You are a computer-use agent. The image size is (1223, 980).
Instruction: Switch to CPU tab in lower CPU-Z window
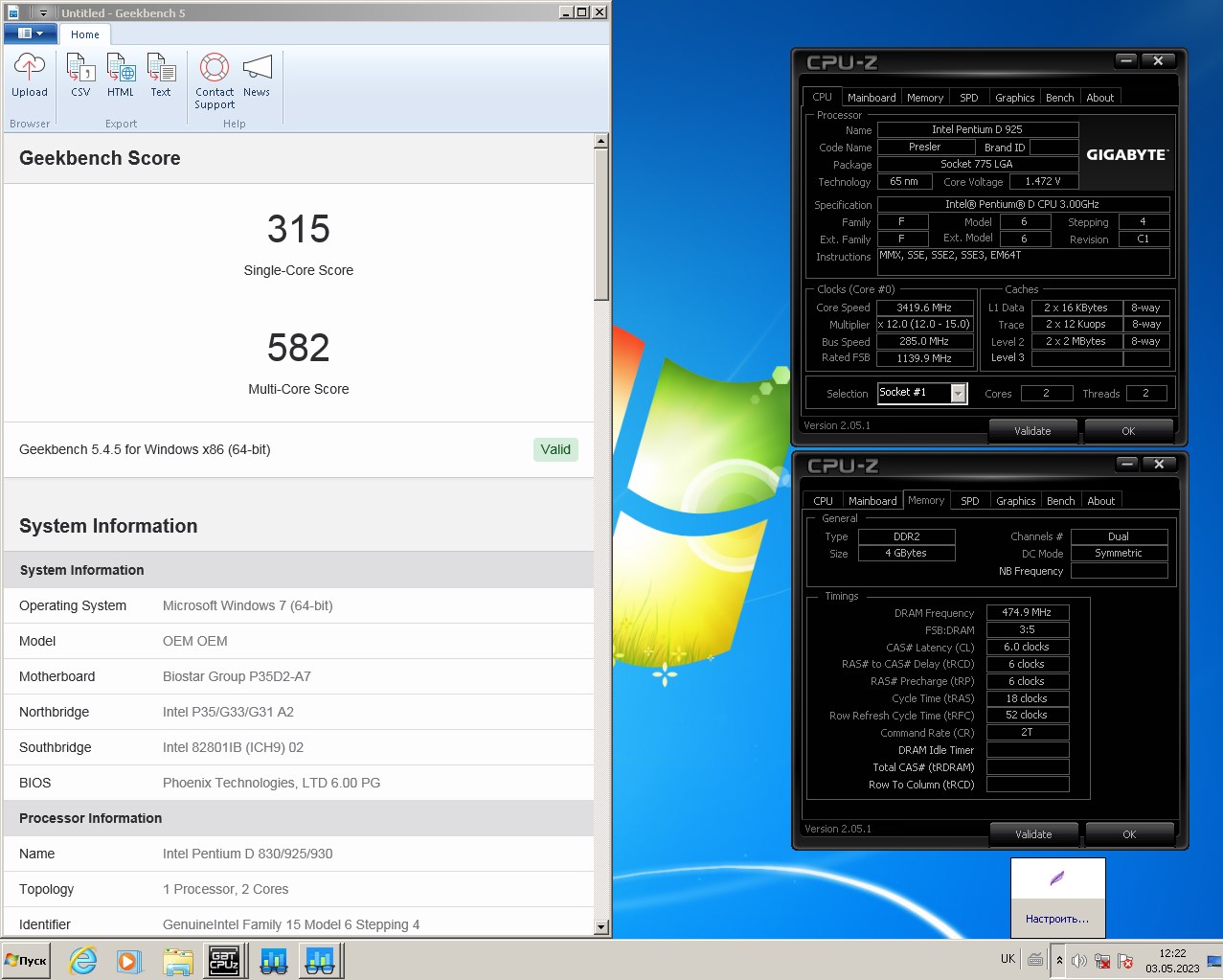pos(823,501)
